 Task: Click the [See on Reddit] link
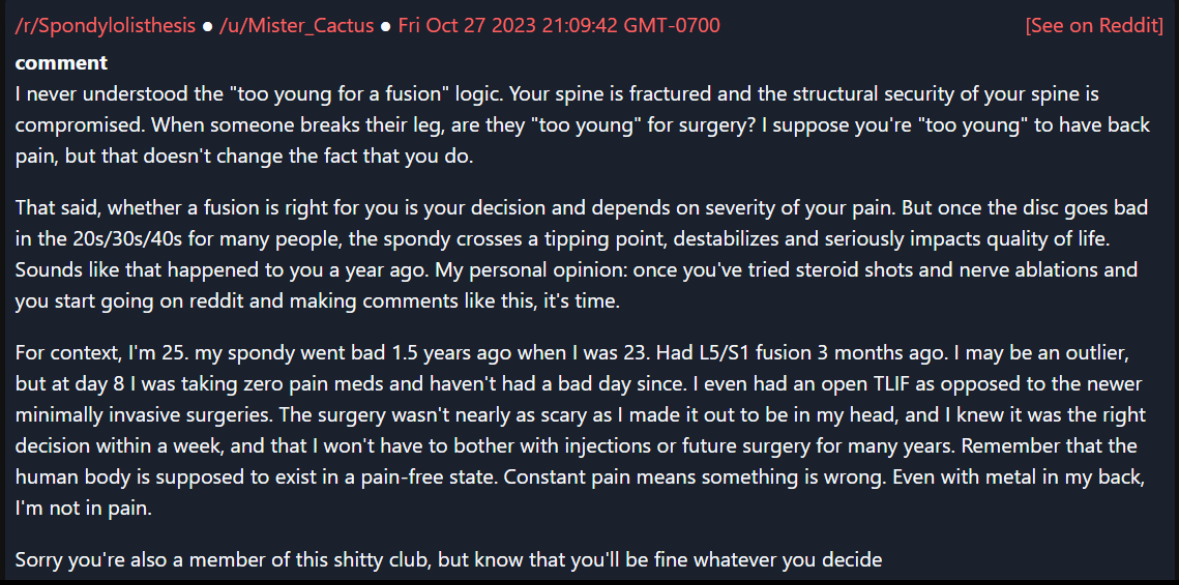(x=1094, y=26)
